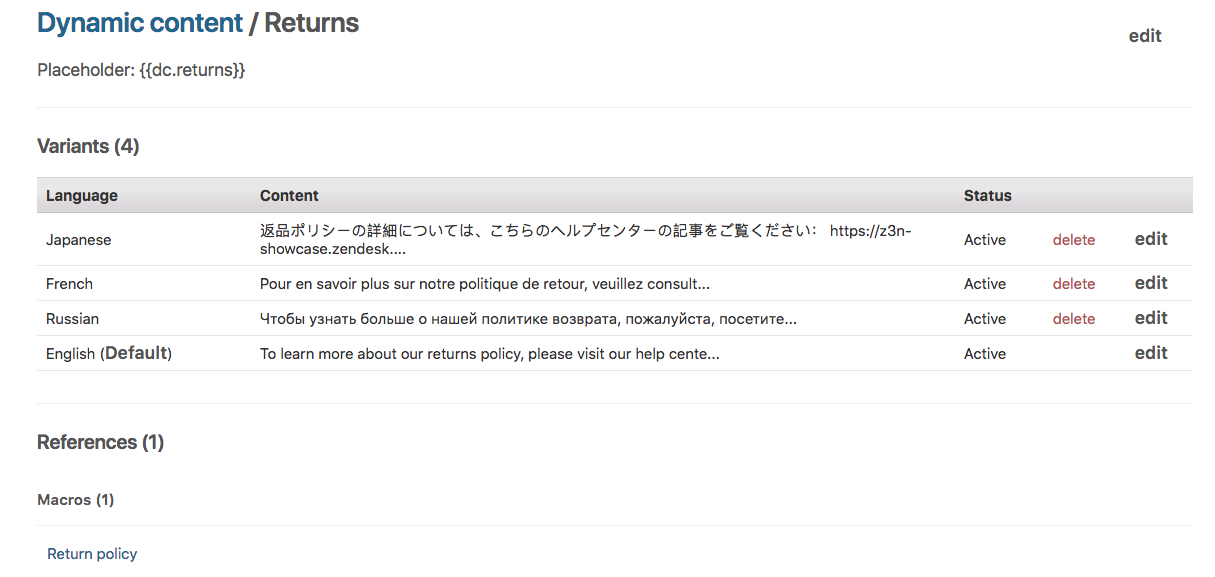1215x577 pixels.
Task: Select the English variant content text
Action: coord(489,354)
